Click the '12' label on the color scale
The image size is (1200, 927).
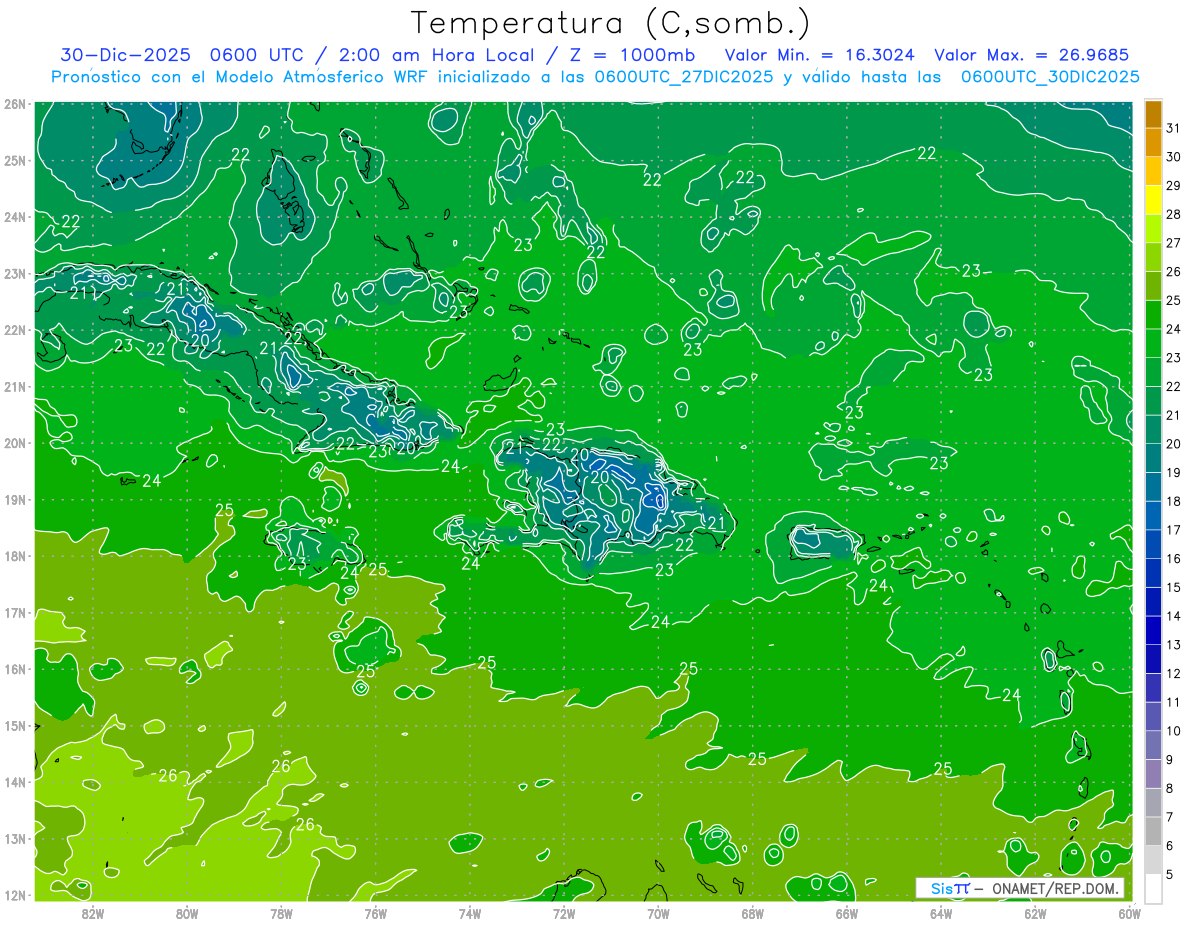1174,674
